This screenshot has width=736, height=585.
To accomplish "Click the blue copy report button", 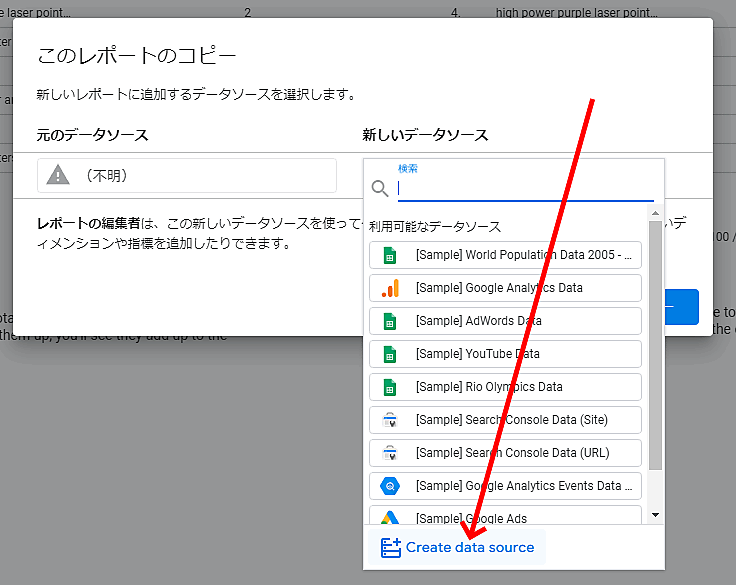I will pos(682,306).
